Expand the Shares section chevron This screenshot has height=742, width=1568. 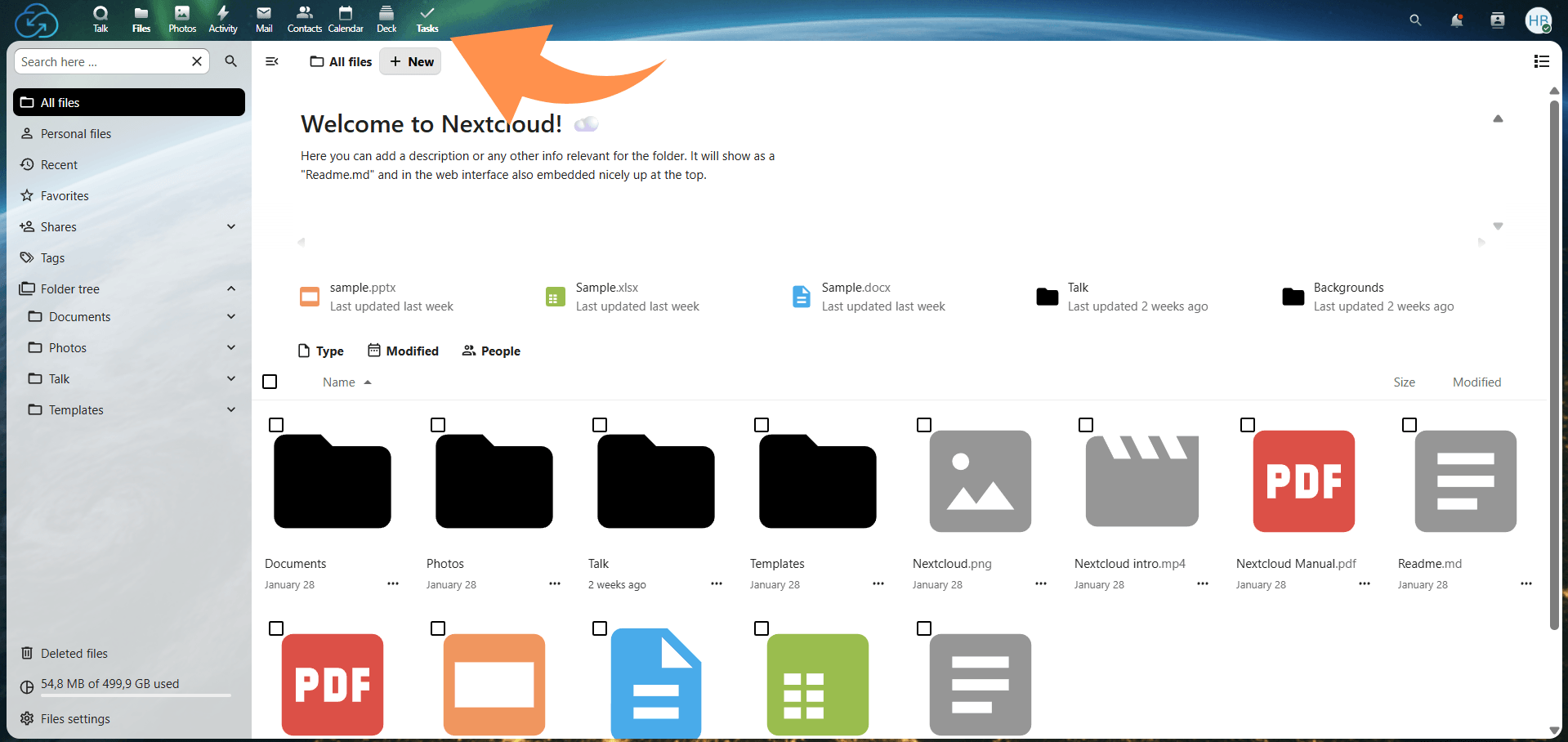231,226
